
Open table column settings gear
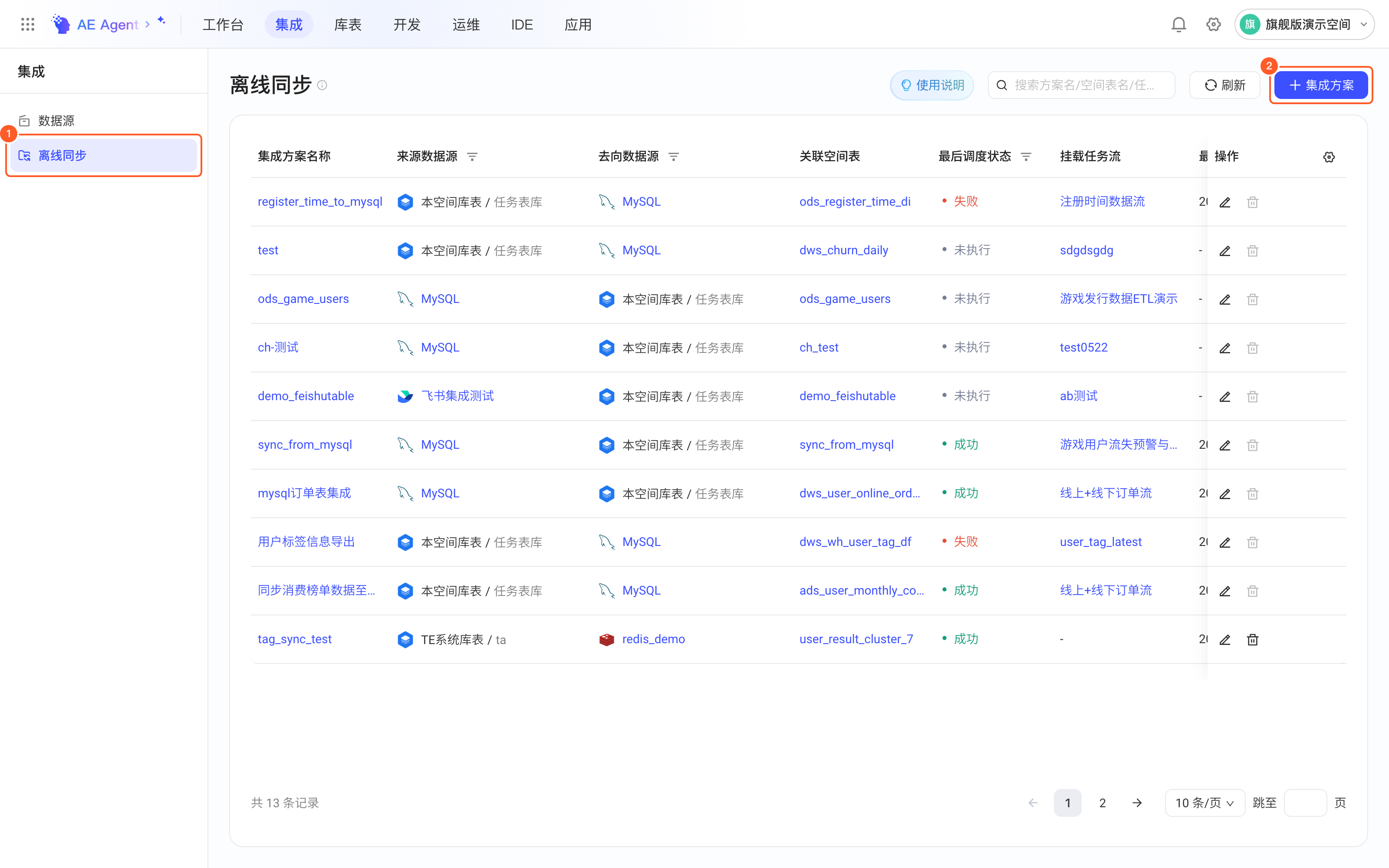click(x=1329, y=157)
